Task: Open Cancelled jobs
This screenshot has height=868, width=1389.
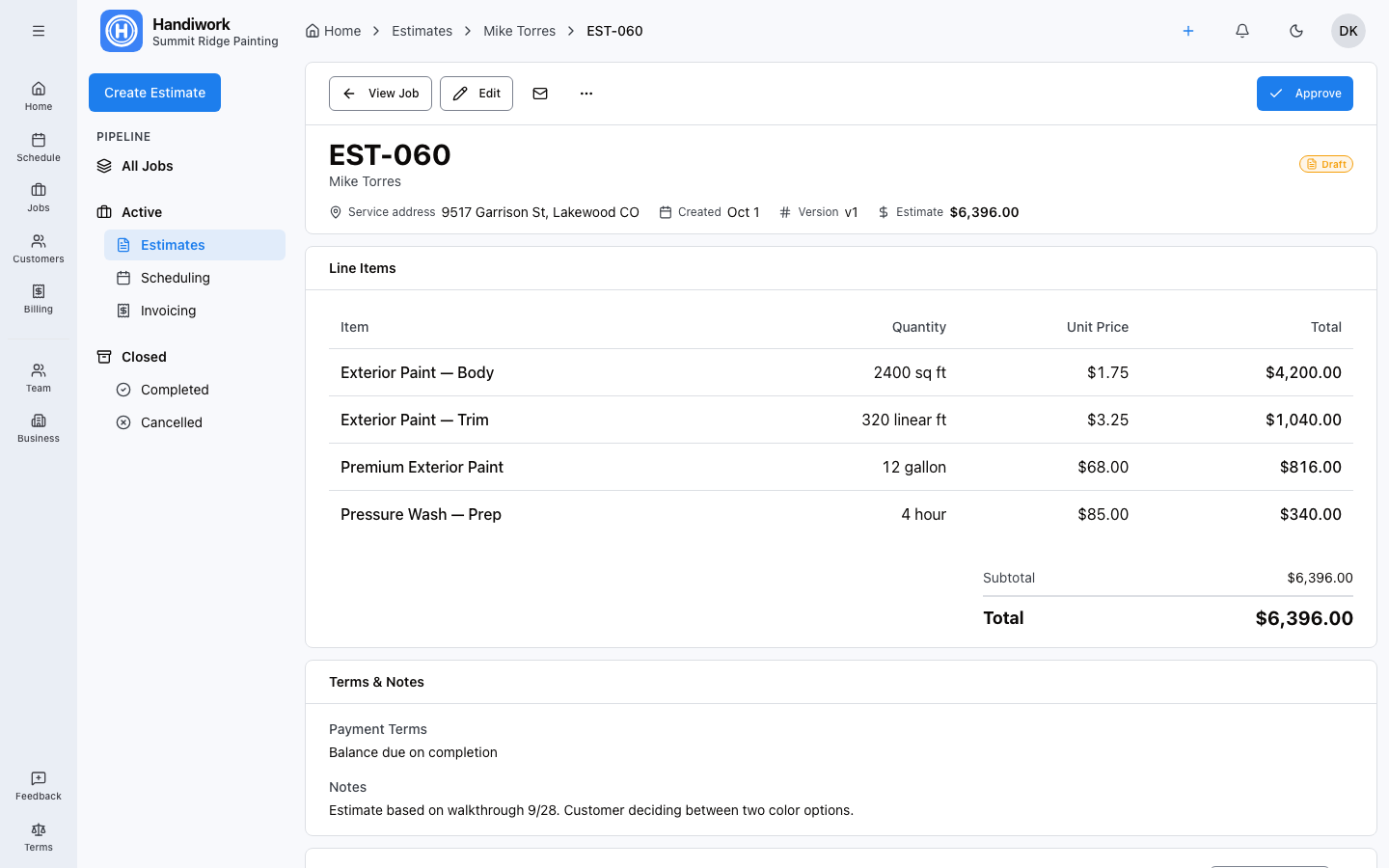Action: [195, 422]
